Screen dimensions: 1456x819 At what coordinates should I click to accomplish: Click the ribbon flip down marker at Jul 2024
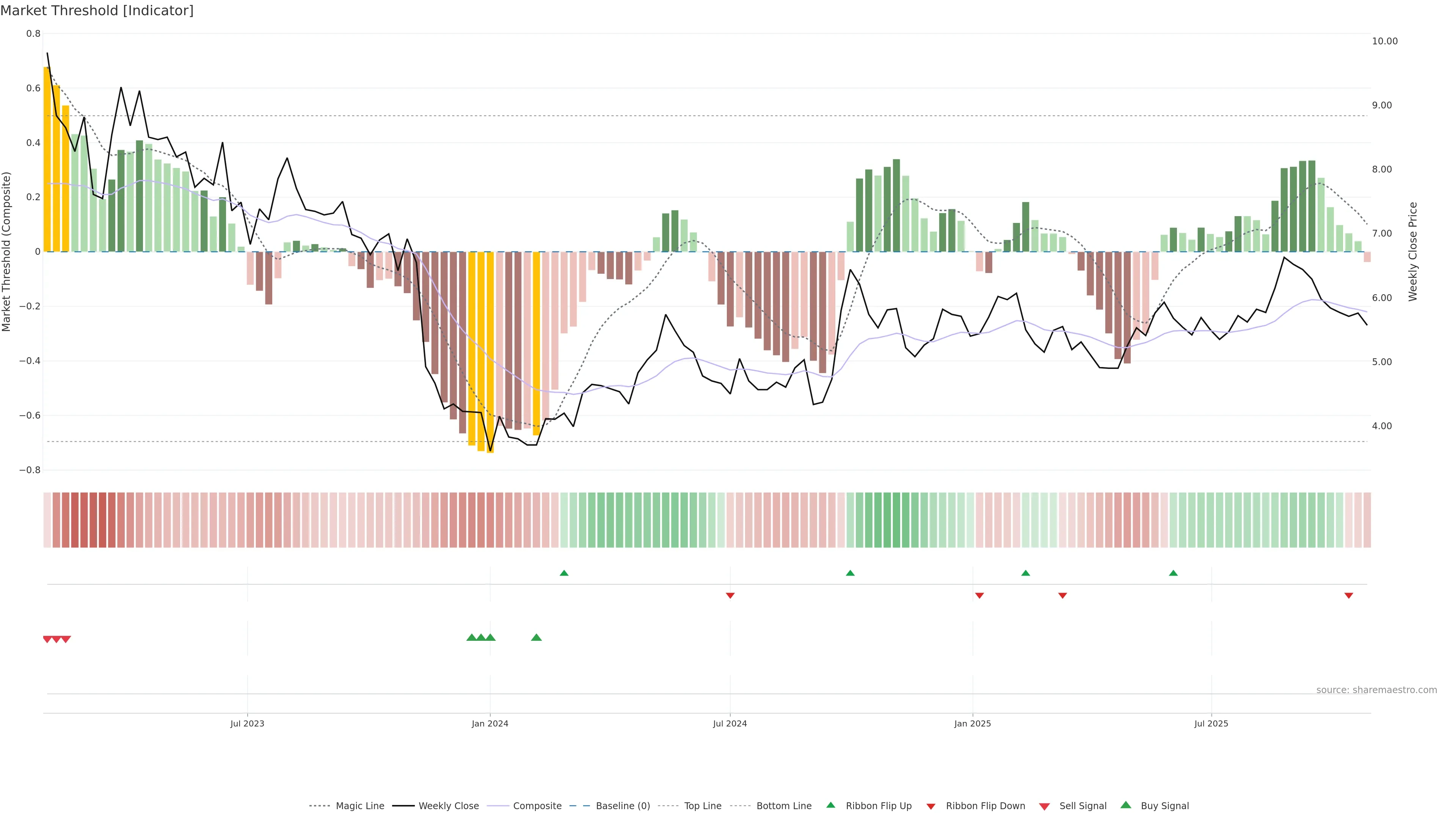coord(730,596)
